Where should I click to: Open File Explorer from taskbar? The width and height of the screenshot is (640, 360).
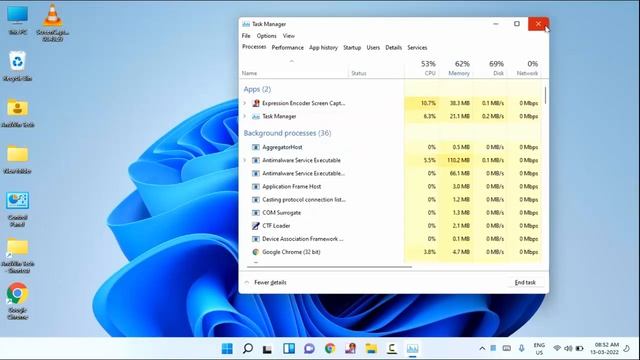point(371,348)
